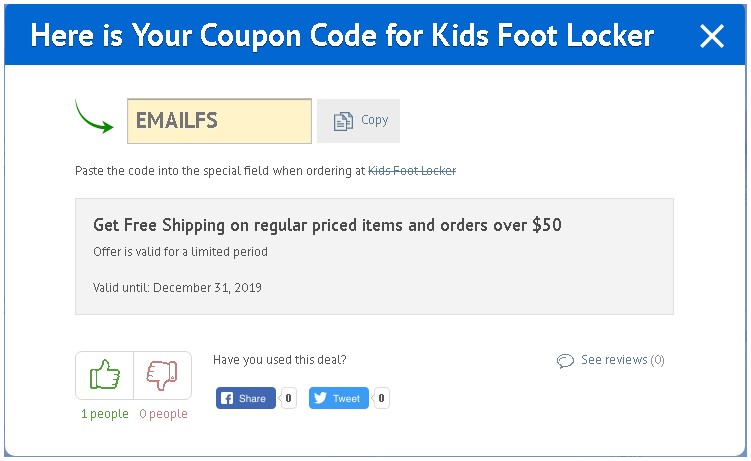This screenshot has height=461, width=751.
Task: Click the green arrow pointing at the code
Action: 95,117
